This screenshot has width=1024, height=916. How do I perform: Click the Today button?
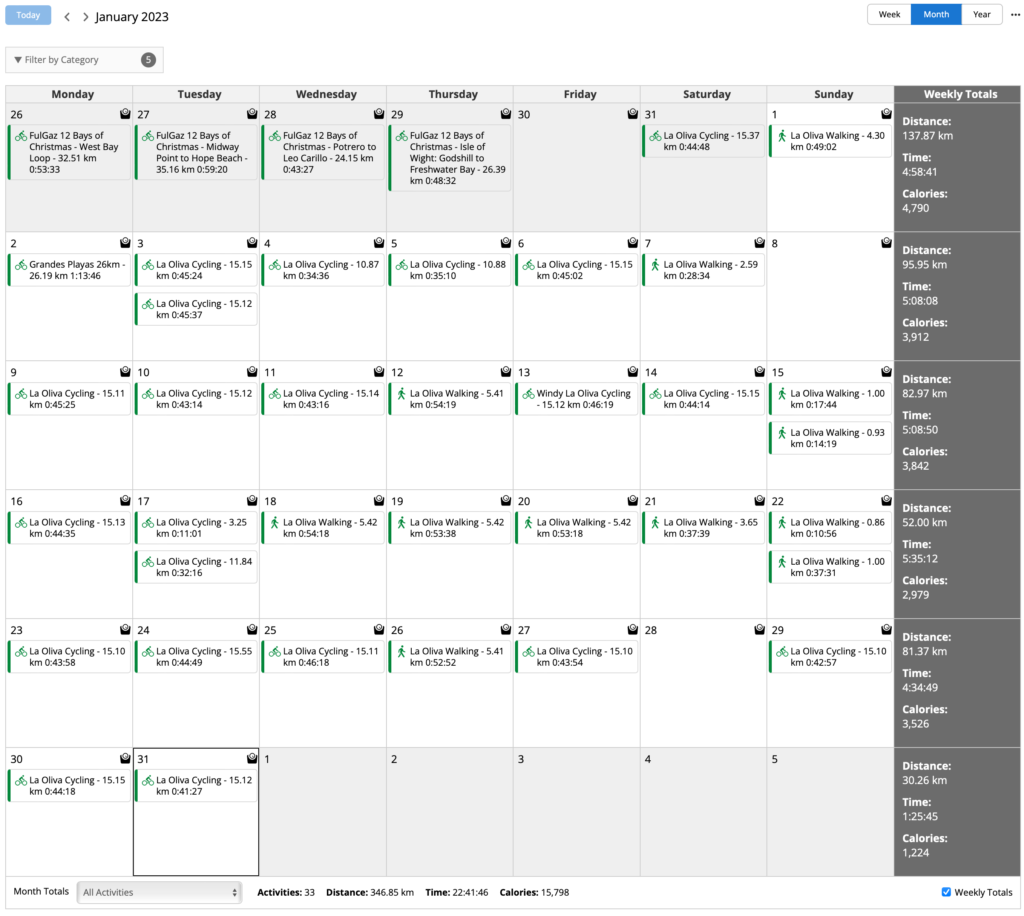(x=28, y=16)
